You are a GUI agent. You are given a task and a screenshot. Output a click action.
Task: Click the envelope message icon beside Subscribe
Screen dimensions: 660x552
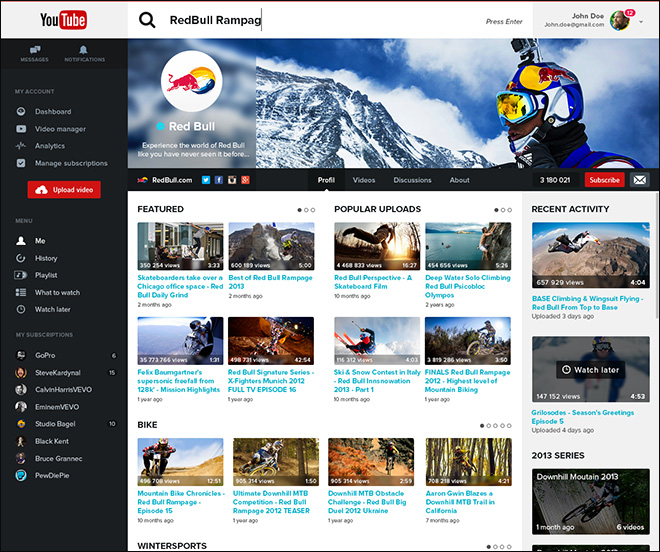(640, 180)
